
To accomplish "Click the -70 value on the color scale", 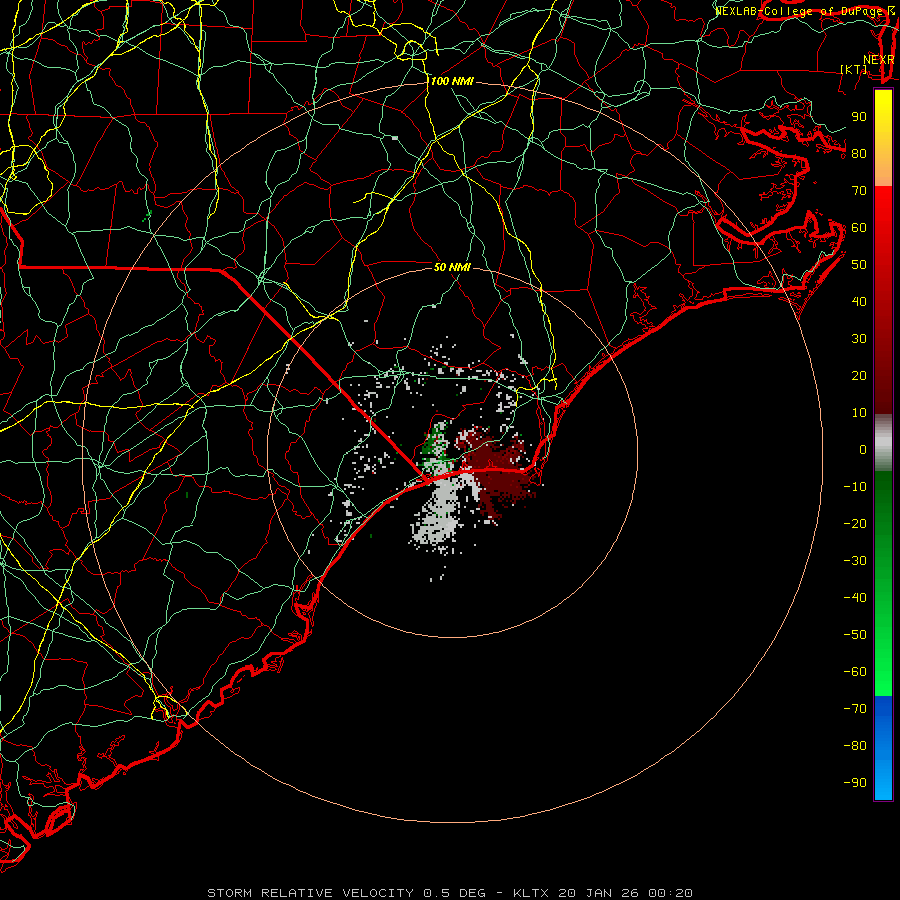I will tap(855, 709).
